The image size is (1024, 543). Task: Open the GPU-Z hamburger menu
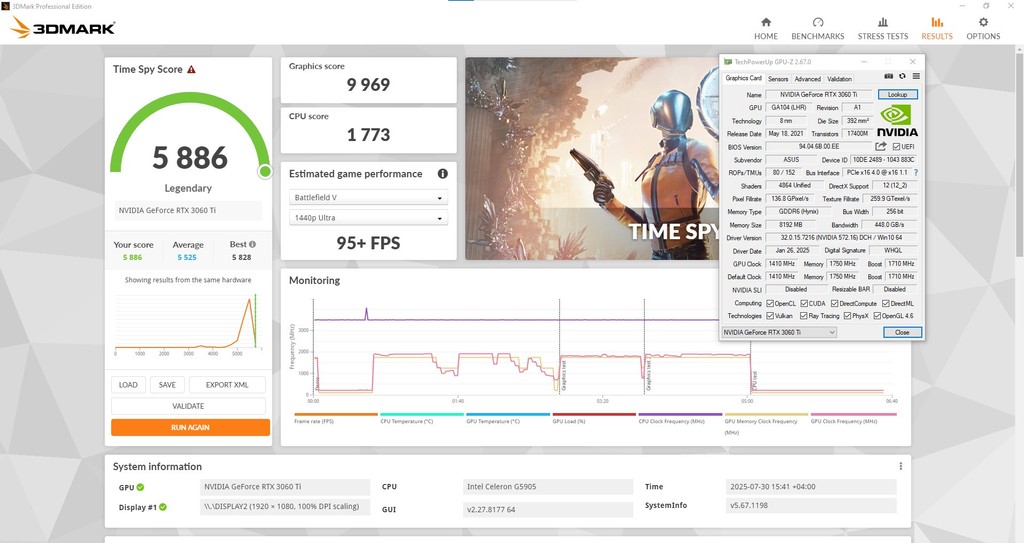[916, 76]
